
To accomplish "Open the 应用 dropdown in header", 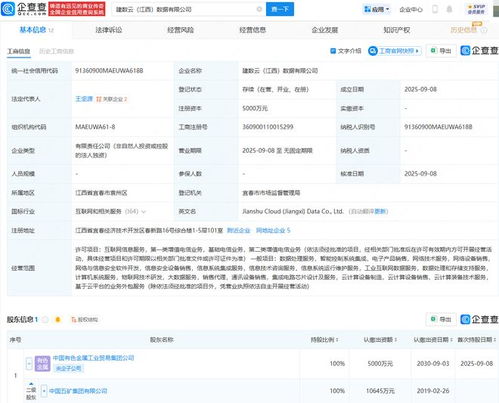I will [x=377, y=9].
